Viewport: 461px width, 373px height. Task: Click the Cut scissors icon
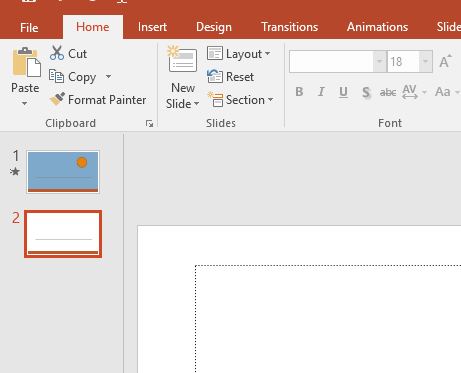[x=57, y=53]
